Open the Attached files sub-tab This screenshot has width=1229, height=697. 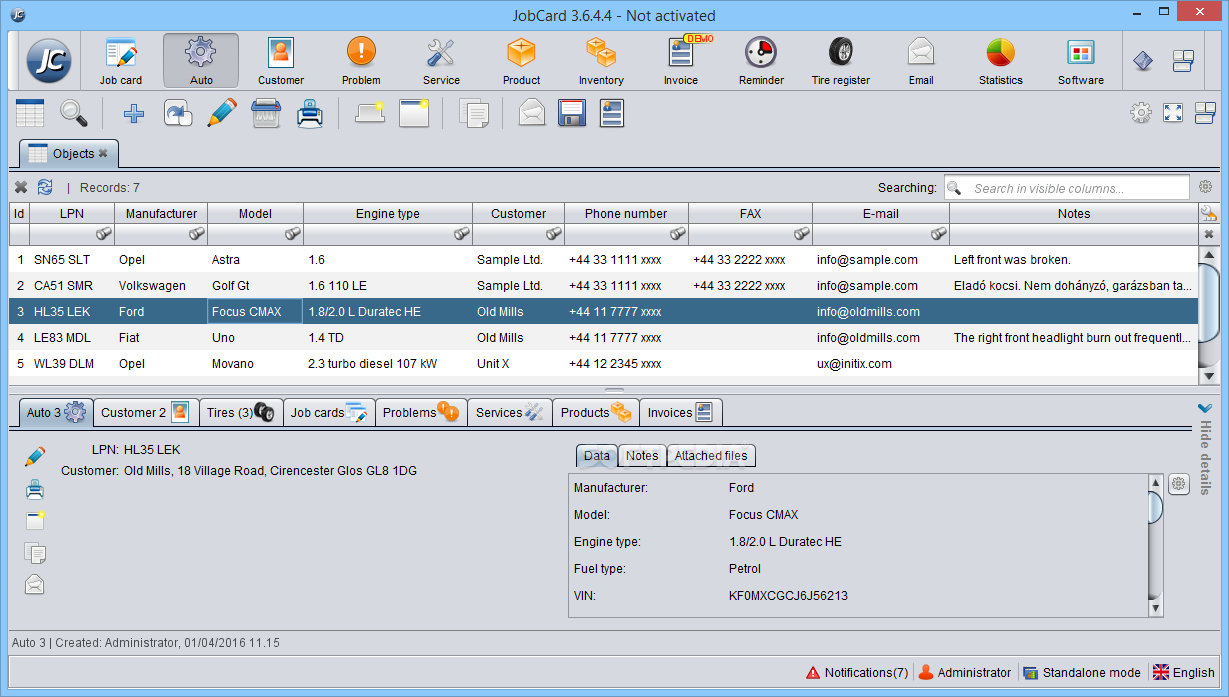click(711, 456)
